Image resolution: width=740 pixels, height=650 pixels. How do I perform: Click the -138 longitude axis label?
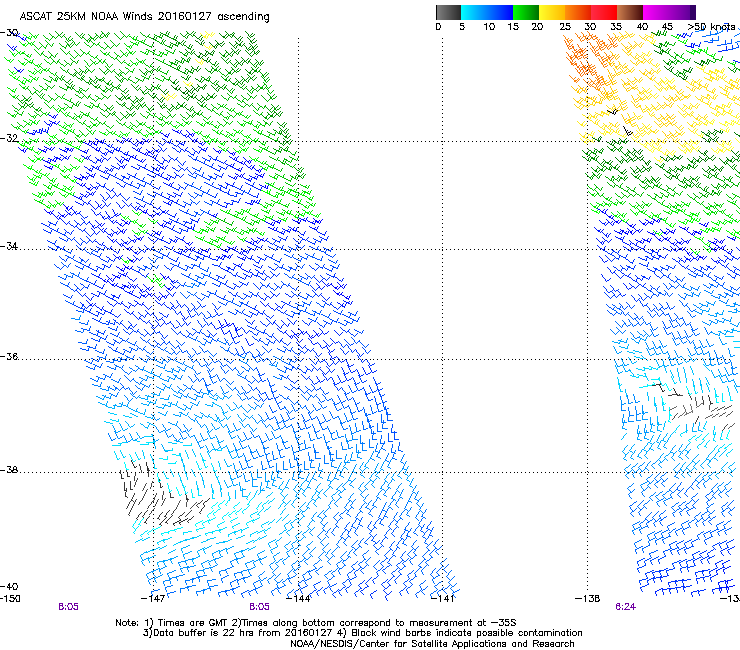(588, 599)
